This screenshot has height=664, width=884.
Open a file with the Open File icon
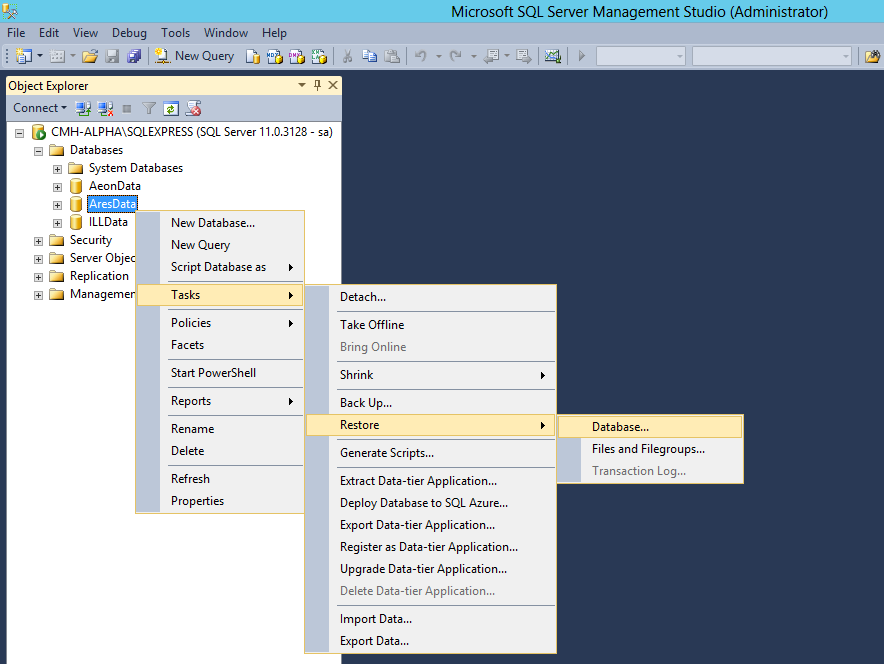[90, 55]
